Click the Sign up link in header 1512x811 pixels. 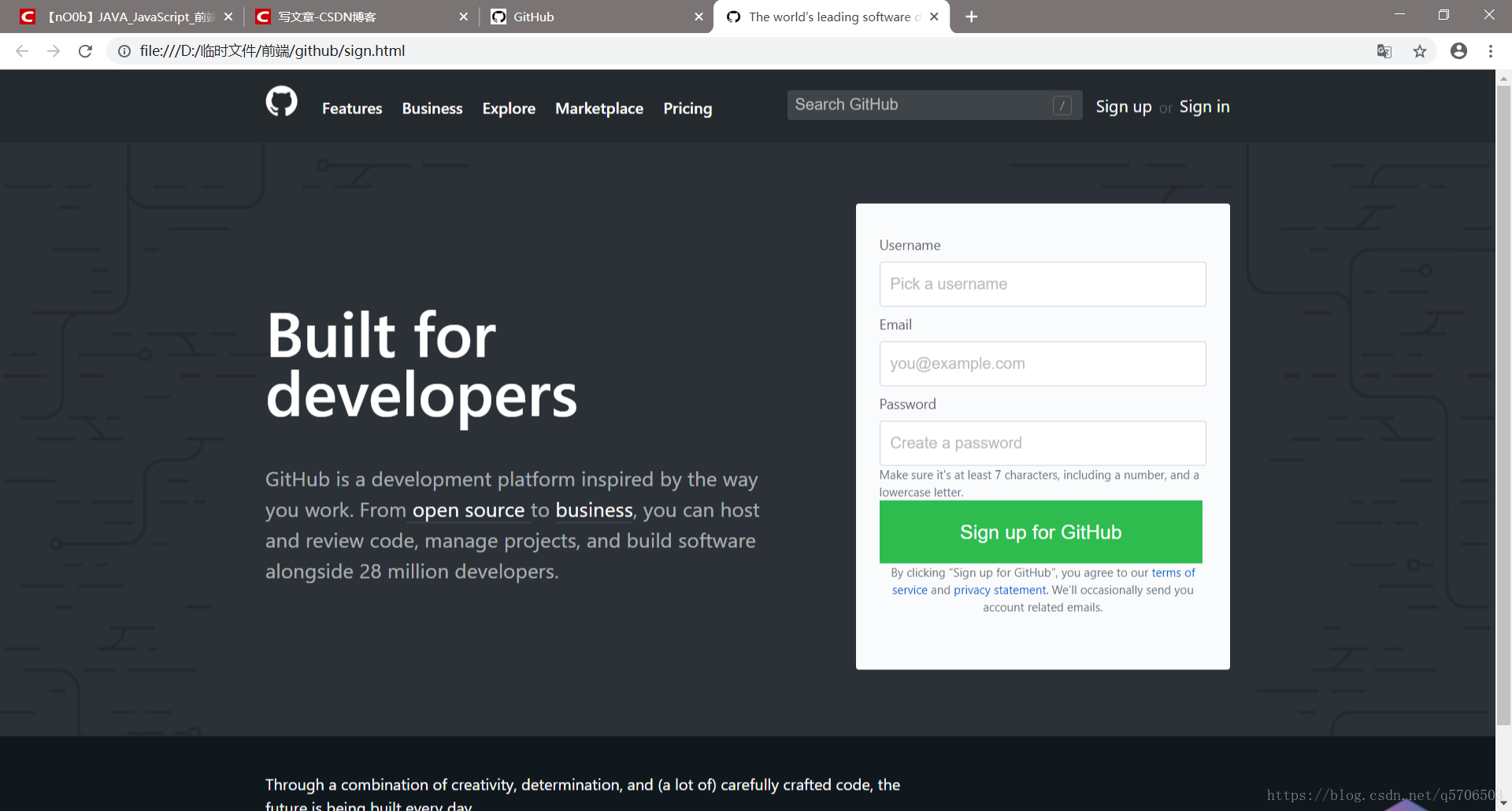[1124, 107]
